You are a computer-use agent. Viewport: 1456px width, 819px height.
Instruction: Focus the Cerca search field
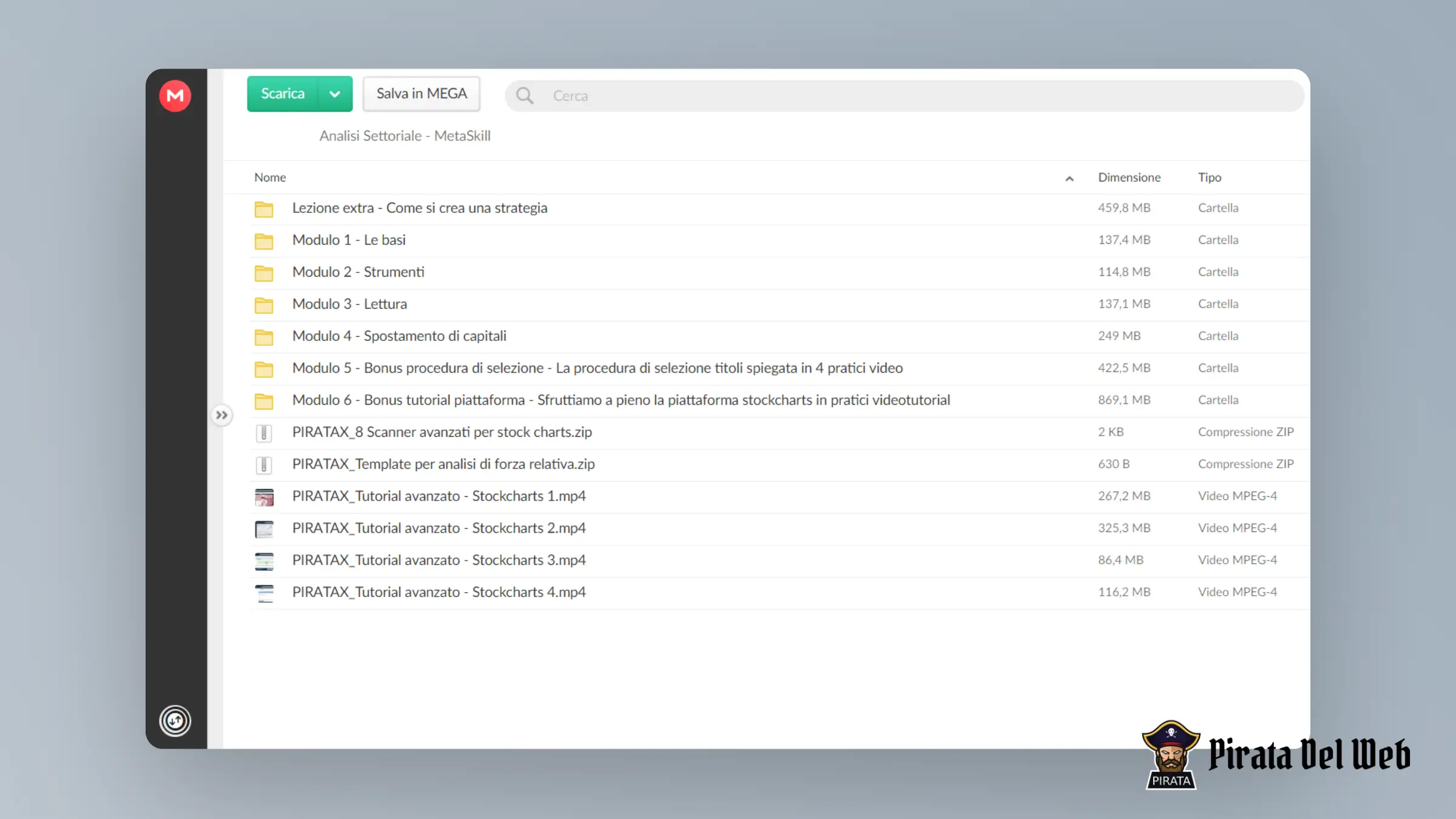click(x=904, y=96)
